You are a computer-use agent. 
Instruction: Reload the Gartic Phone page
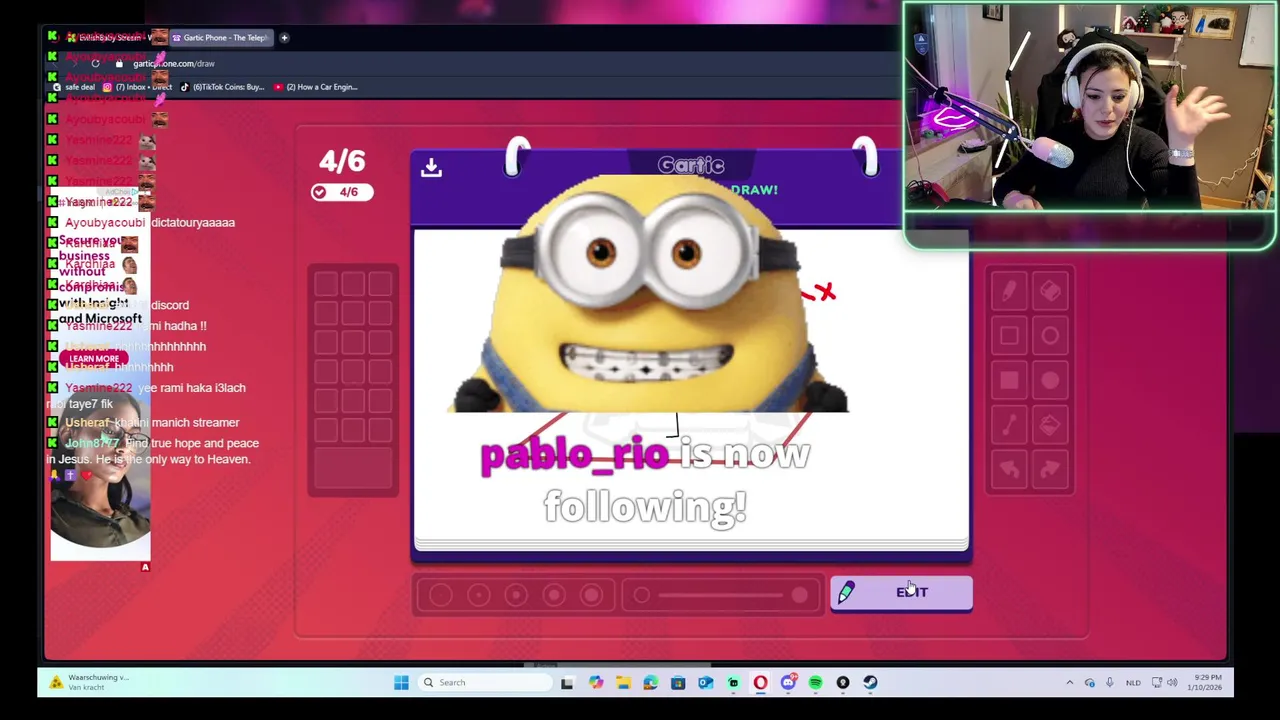[x=95, y=63]
